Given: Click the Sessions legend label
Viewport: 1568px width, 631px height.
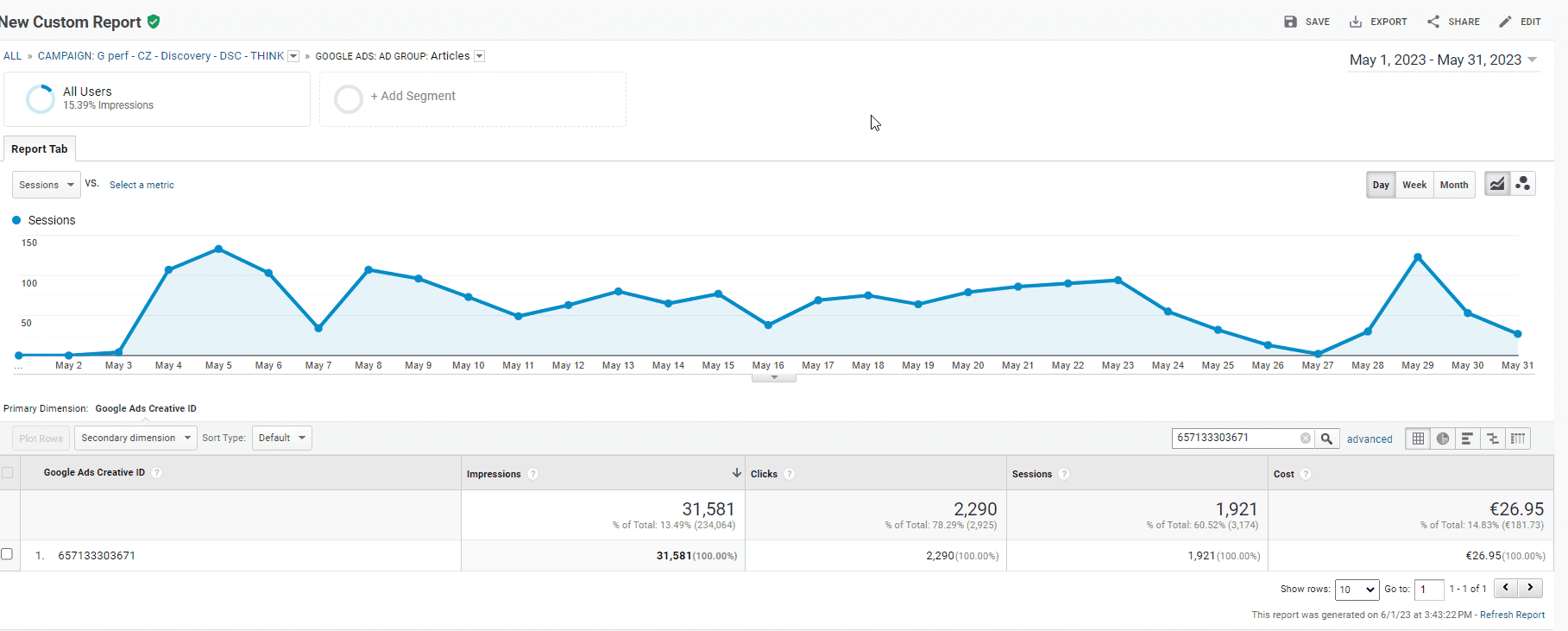Looking at the screenshot, I should coord(52,220).
